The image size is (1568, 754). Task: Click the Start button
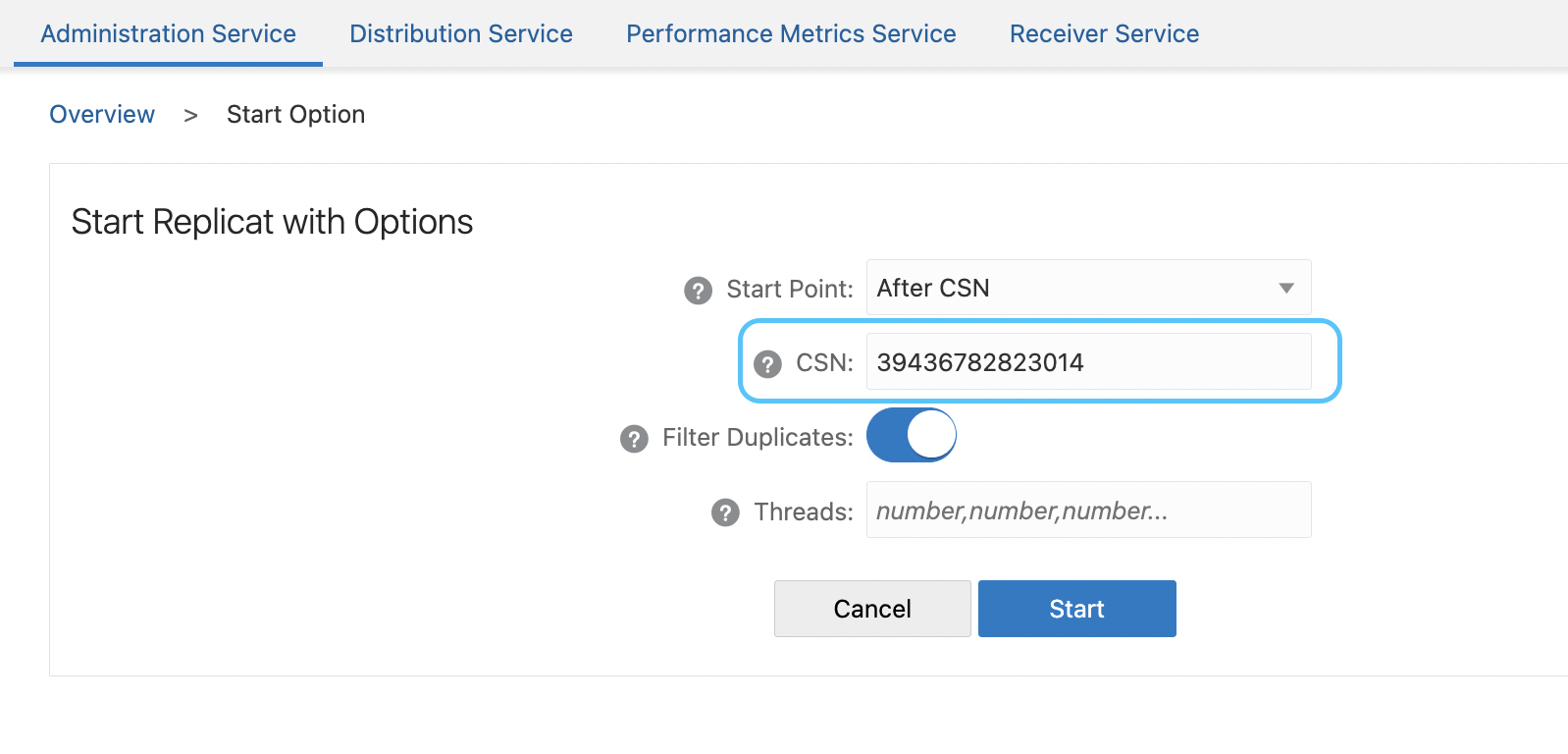(1076, 609)
